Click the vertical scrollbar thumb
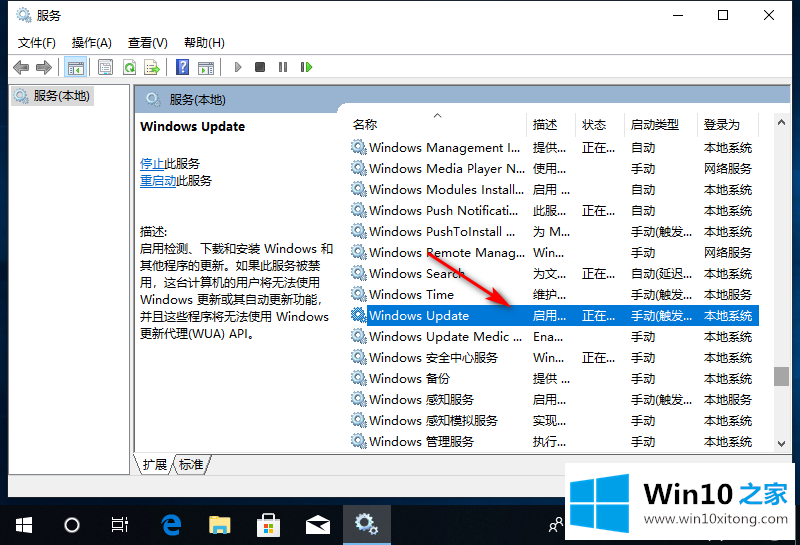The width and height of the screenshot is (800, 545). (x=781, y=377)
